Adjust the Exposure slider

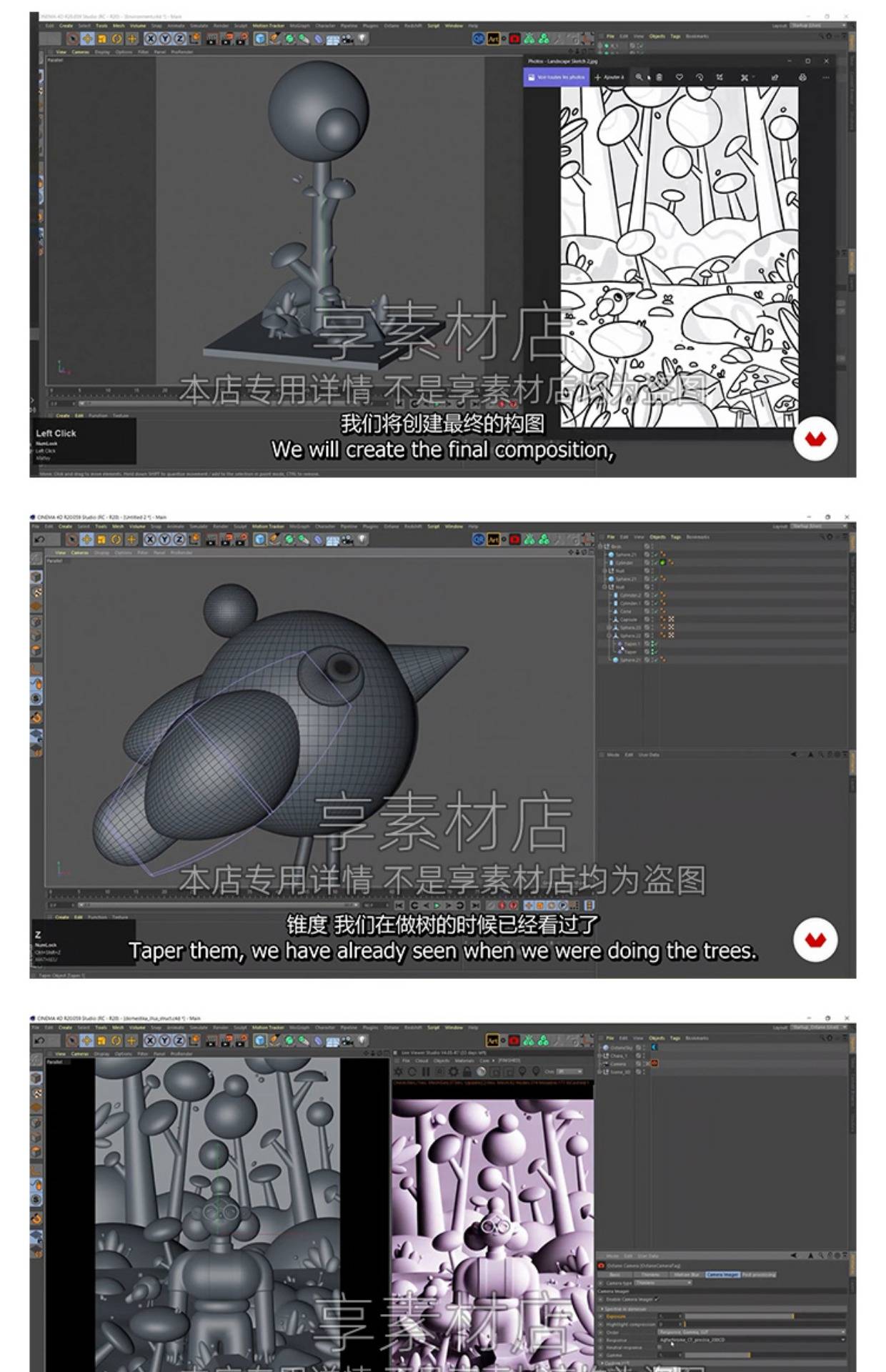765,1316
